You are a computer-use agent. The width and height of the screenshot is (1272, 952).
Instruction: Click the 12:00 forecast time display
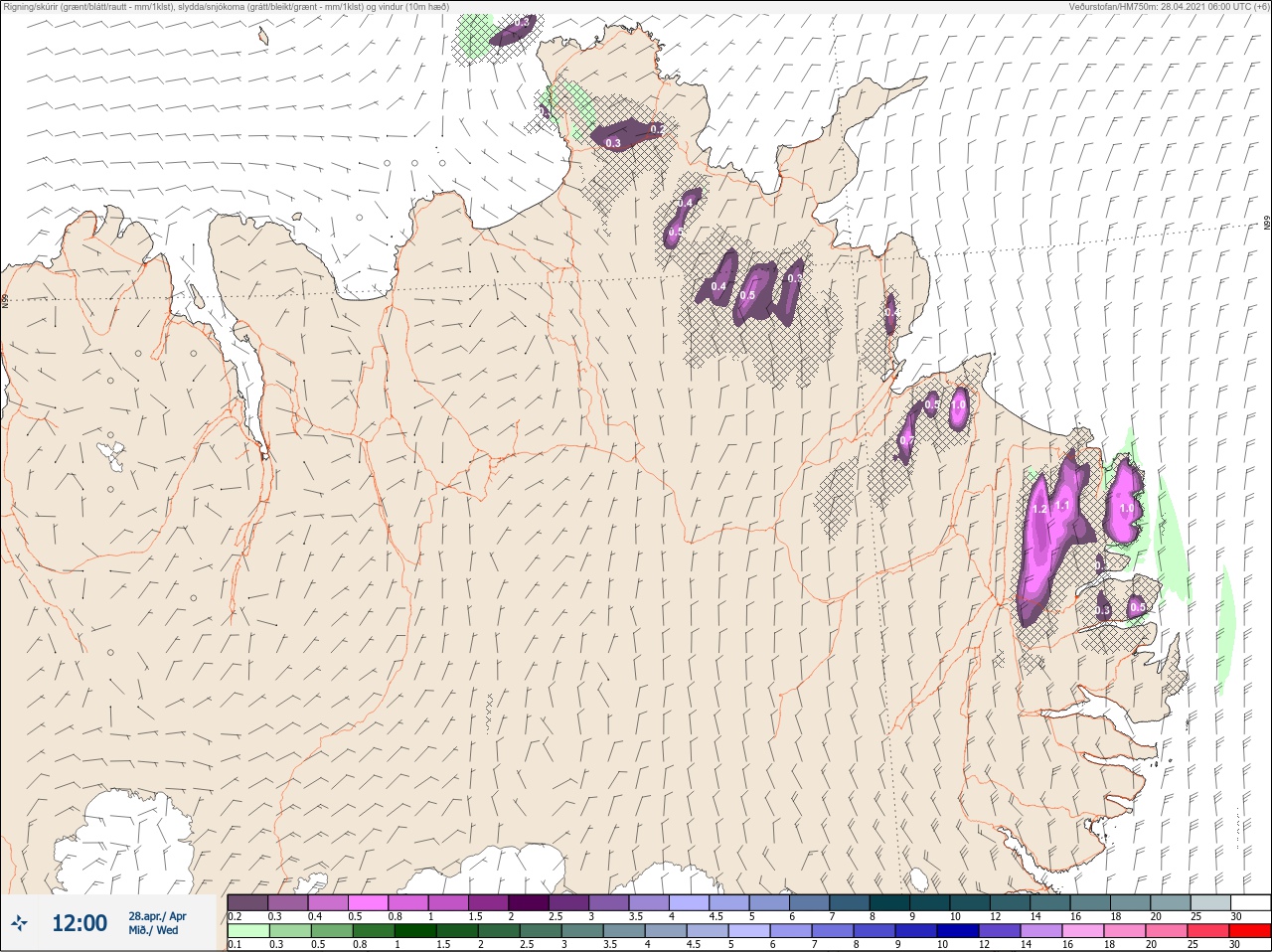tap(79, 923)
